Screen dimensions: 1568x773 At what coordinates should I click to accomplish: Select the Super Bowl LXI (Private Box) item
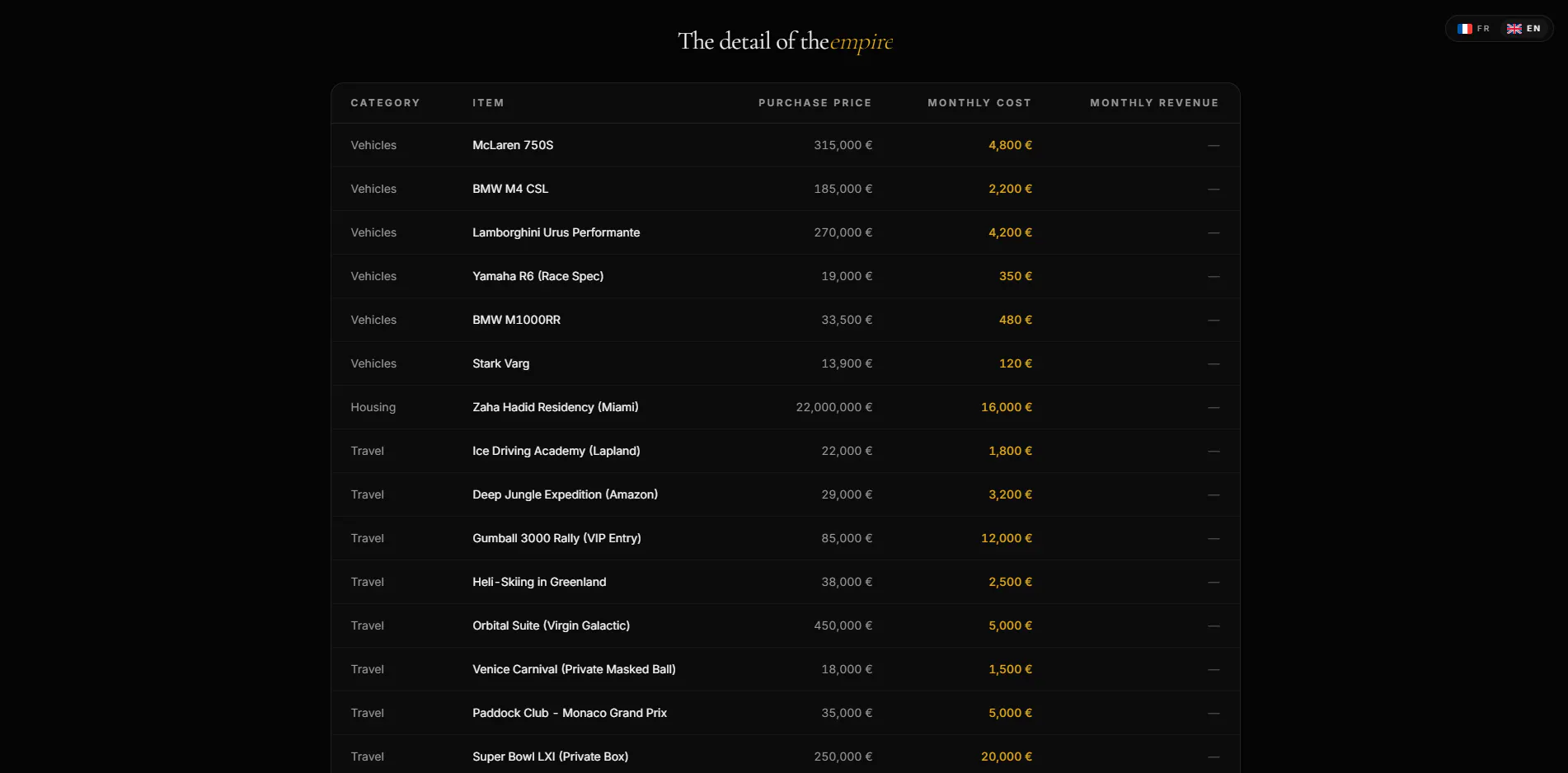point(550,757)
